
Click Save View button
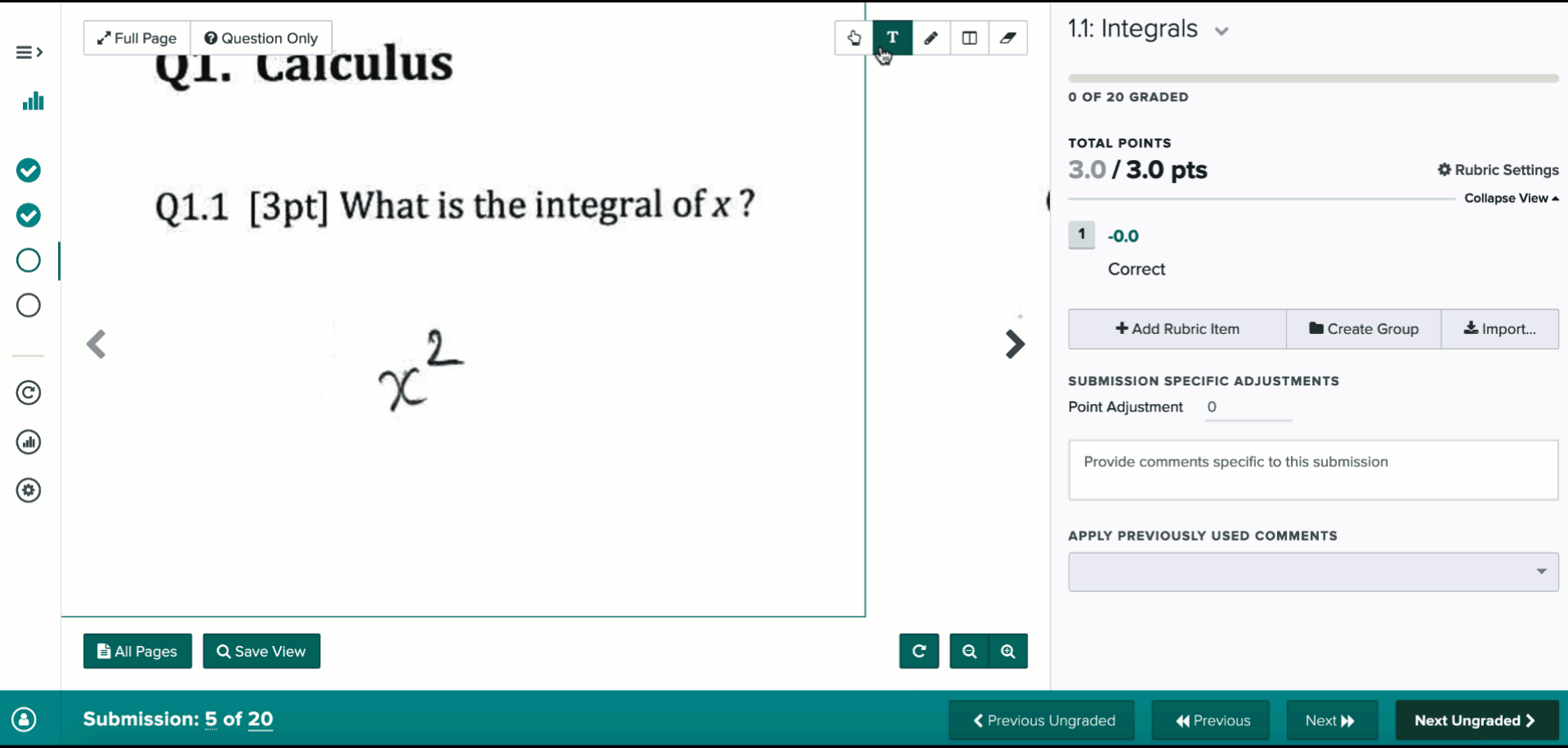point(261,651)
